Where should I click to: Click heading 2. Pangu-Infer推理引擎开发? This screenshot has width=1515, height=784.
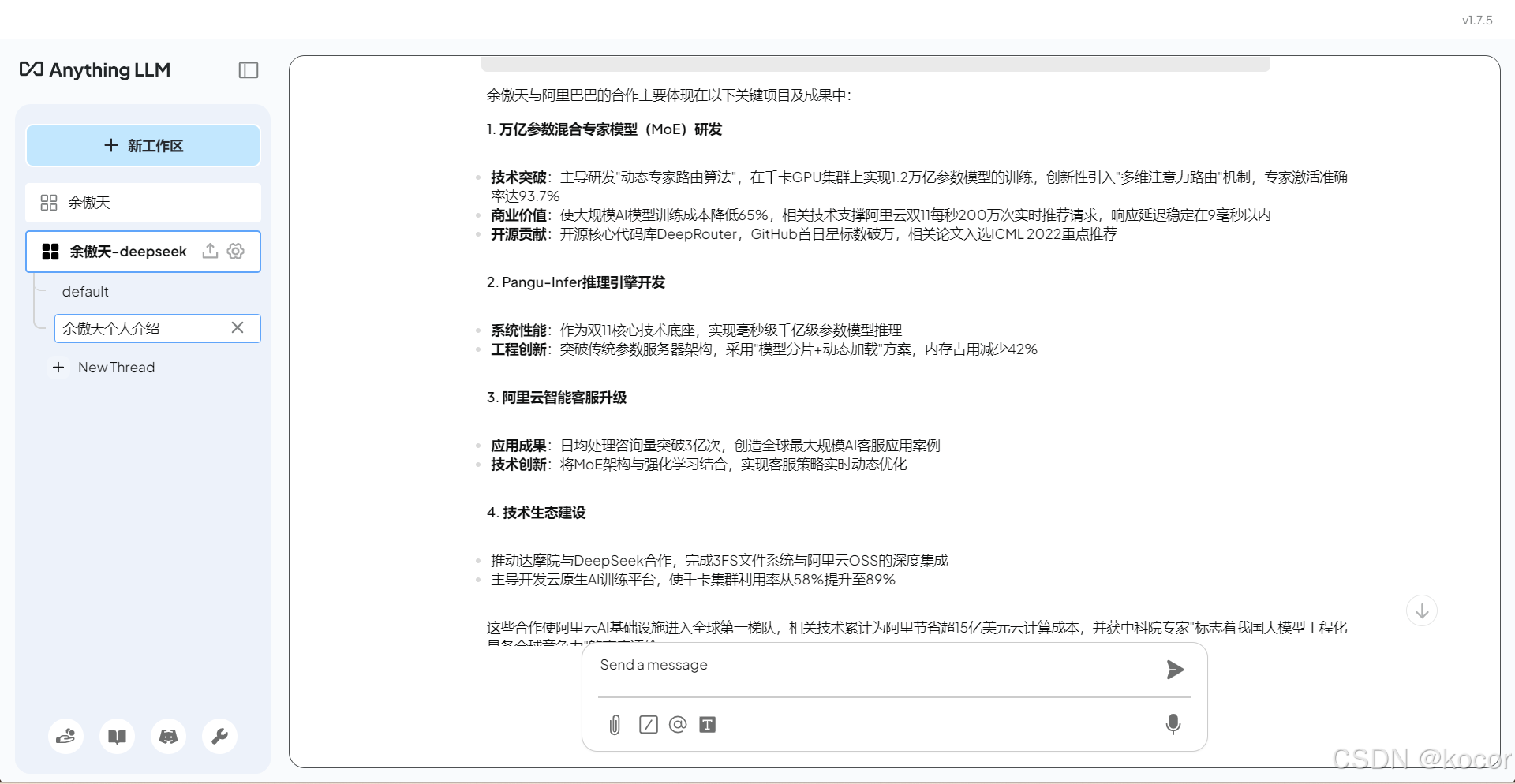click(576, 282)
